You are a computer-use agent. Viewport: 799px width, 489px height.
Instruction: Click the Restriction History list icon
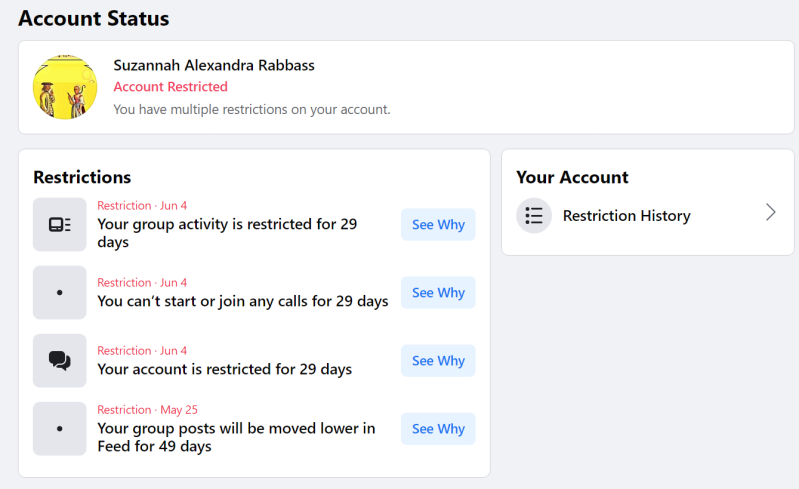pyautogui.click(x=534, y=215)
